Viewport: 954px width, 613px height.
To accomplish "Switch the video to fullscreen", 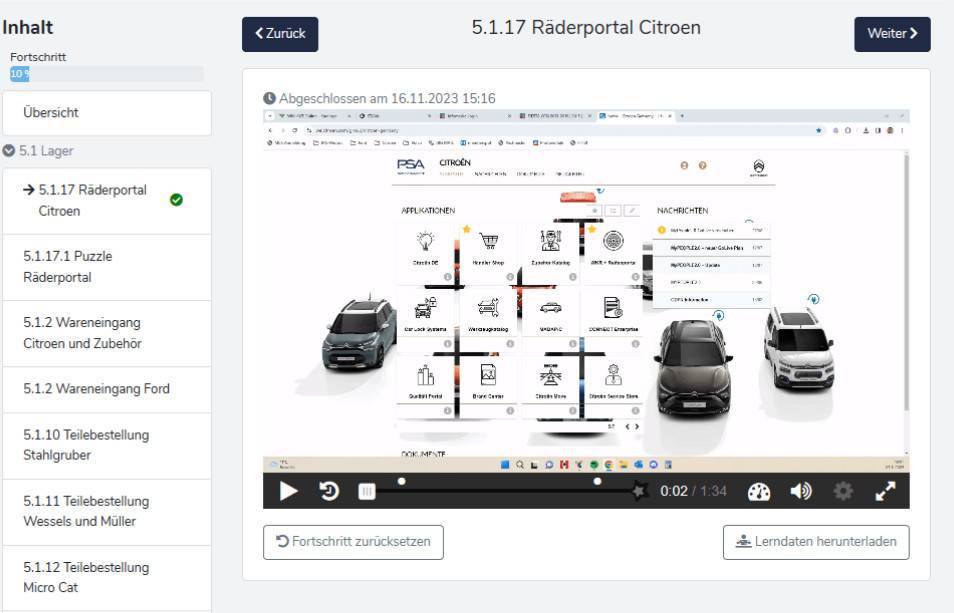I will (885, 491).
